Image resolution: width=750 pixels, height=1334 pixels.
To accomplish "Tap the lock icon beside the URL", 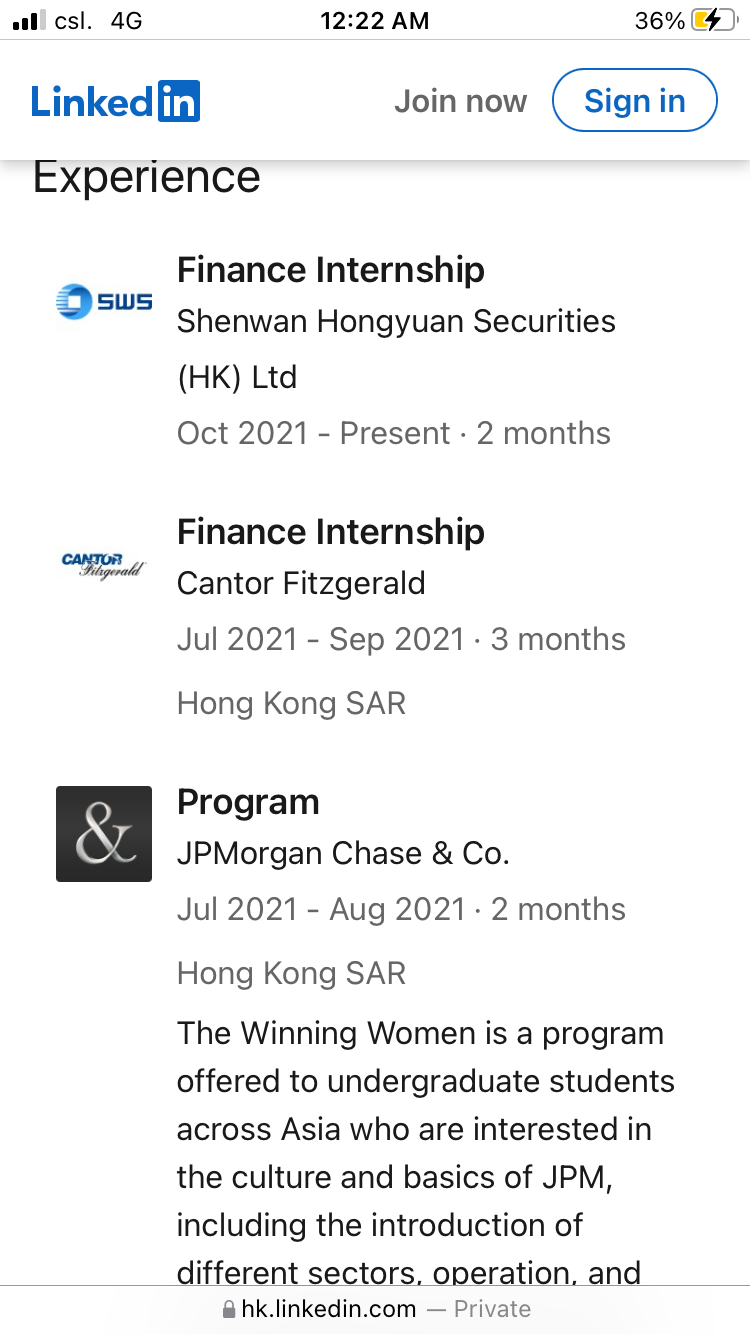I will (x=229, y=1309).
